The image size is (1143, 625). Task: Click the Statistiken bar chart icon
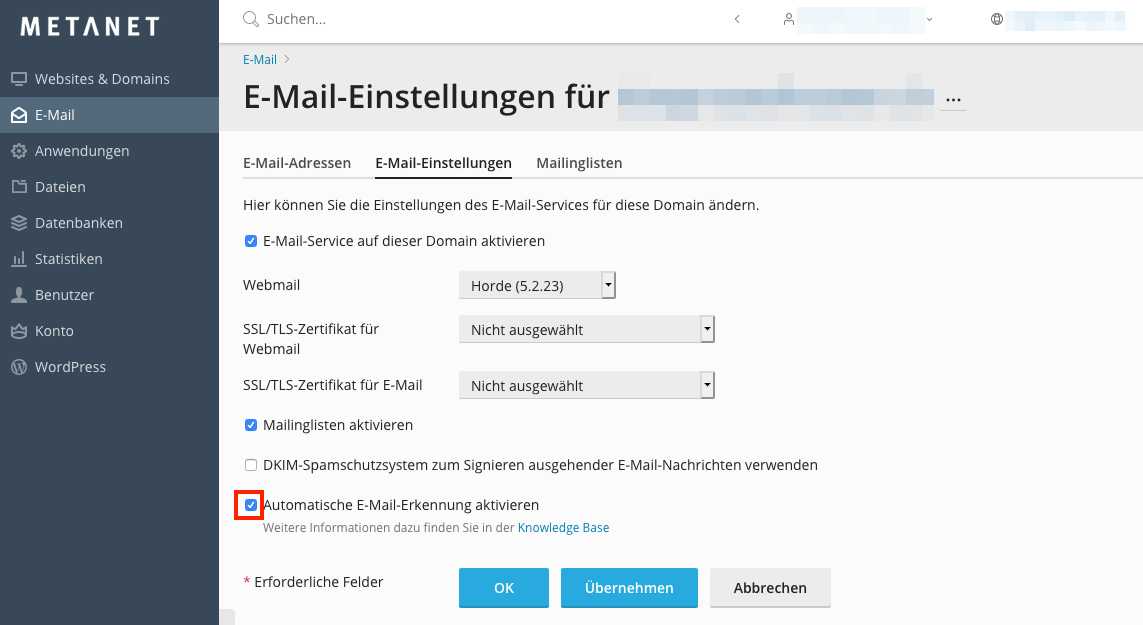(x=18, y=259)
